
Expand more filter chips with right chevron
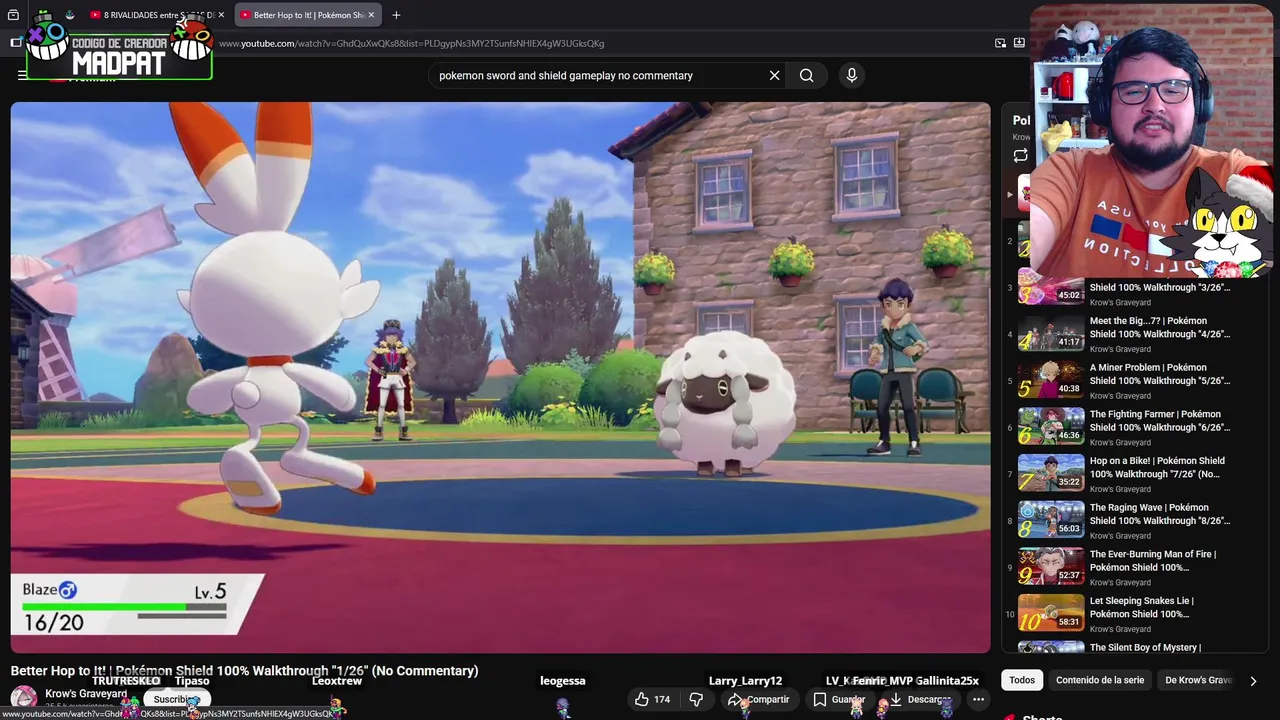[1253, 680]
